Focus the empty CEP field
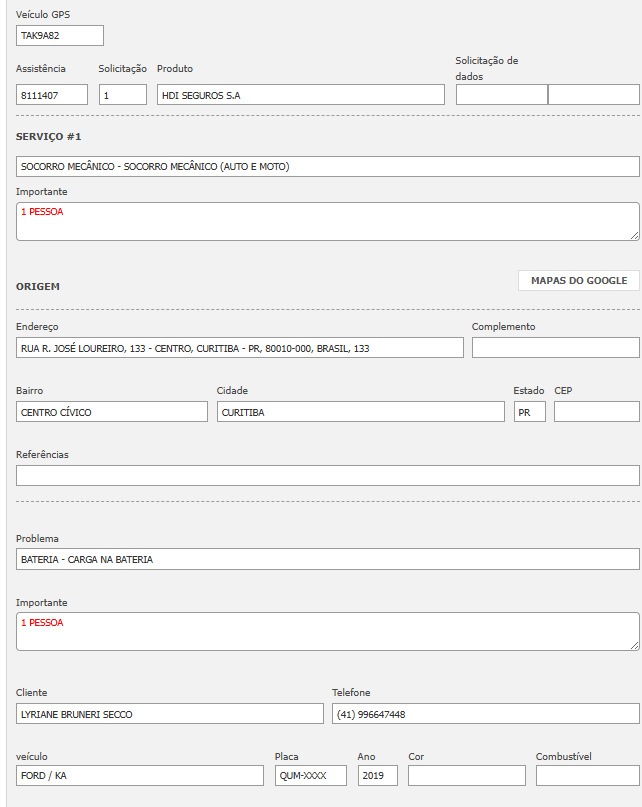The image size is (642, 807). (596, 412)
